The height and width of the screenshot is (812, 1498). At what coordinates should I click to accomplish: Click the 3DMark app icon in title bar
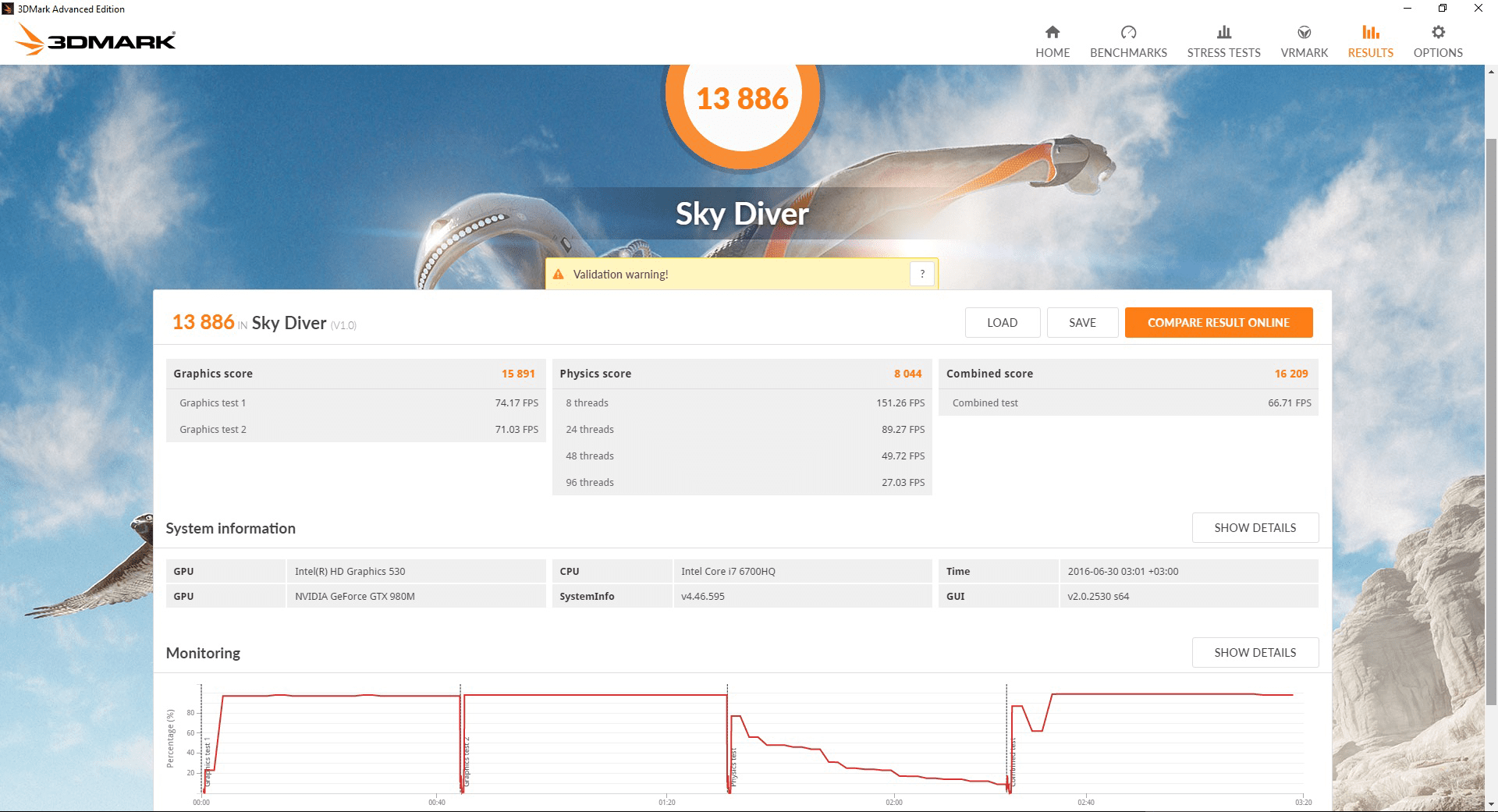pyautogui.click(x=8, y=9)
